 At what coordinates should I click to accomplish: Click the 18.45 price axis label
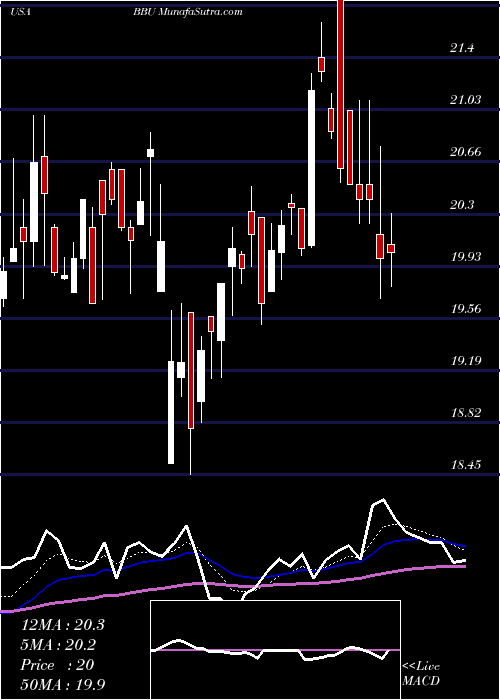tap(466, 465)
